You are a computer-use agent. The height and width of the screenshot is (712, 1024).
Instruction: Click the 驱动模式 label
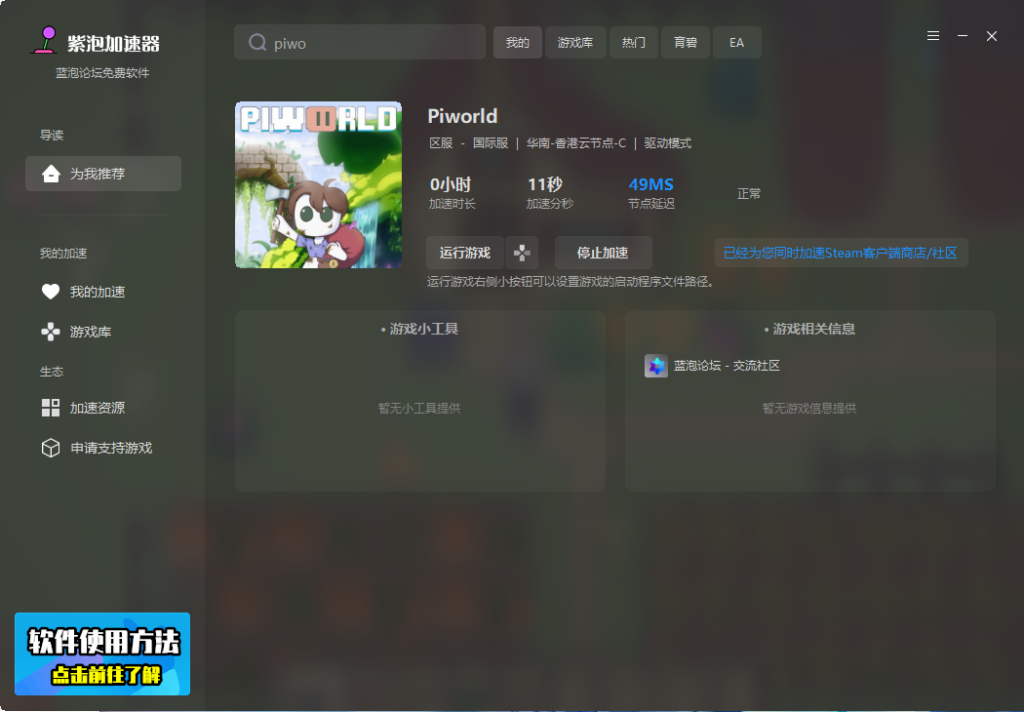668,143
